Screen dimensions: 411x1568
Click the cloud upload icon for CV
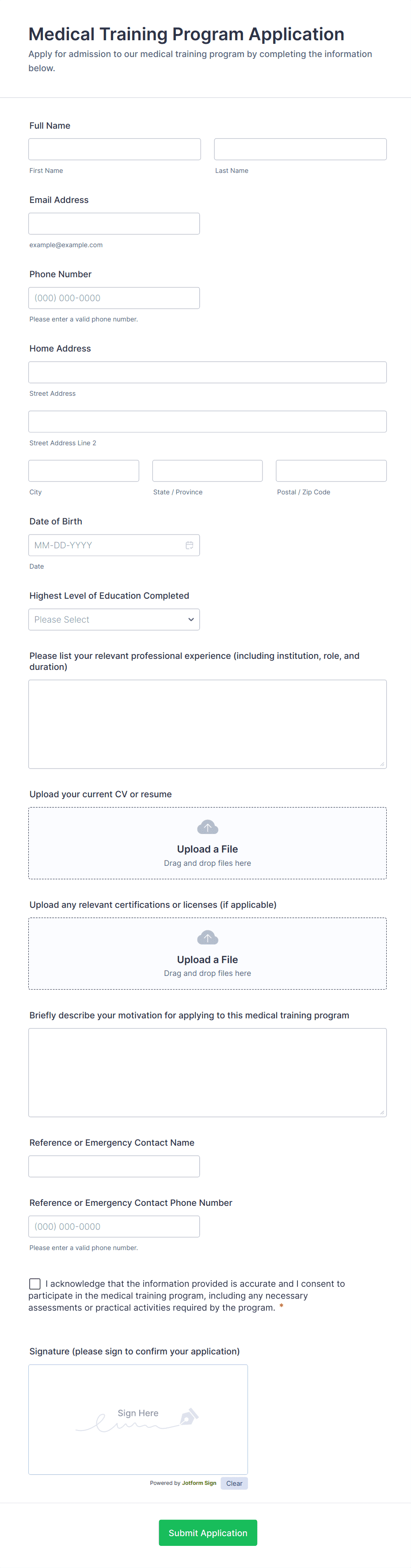point(207,826)
